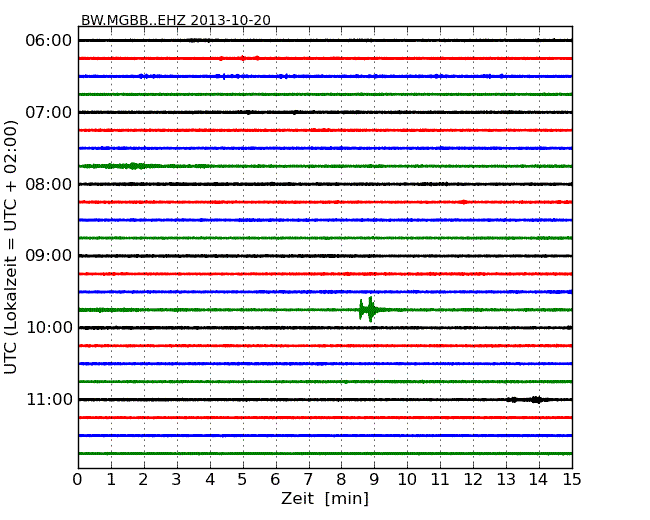
Task: Click the red trace blip near minute 5
Action: point(243,58)
